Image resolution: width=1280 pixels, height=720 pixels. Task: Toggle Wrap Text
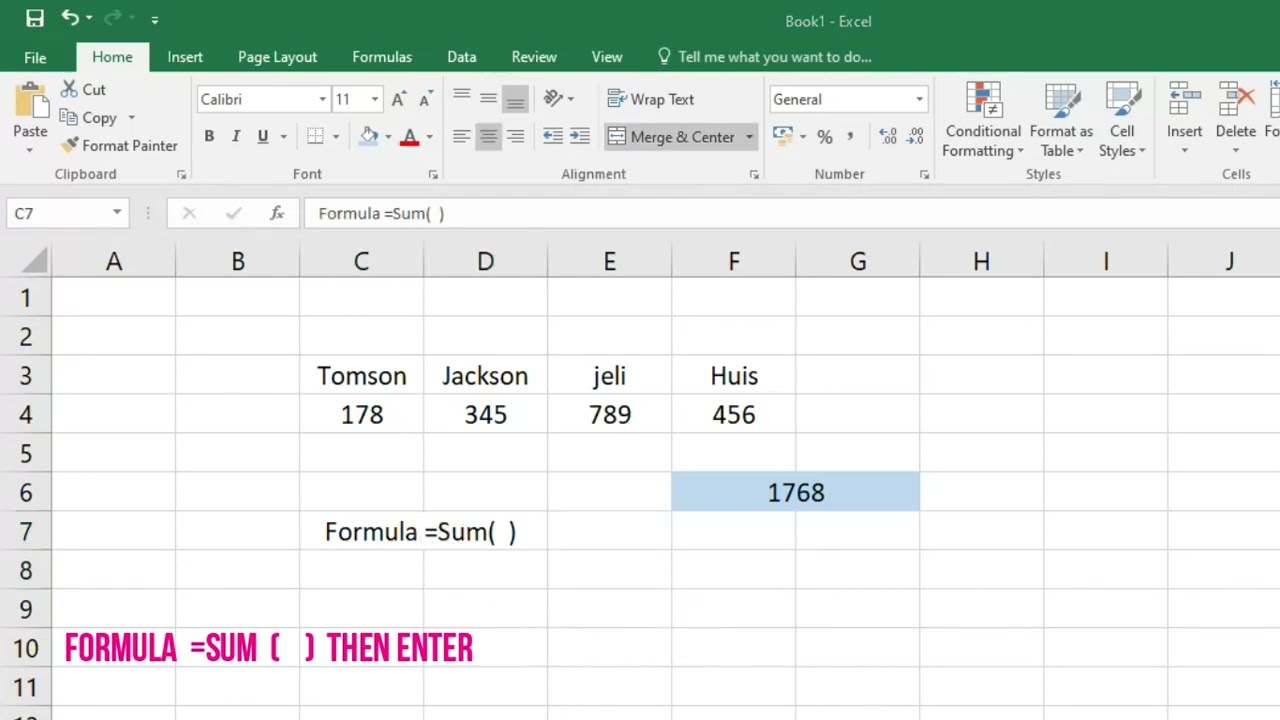[x=651, y=99]
